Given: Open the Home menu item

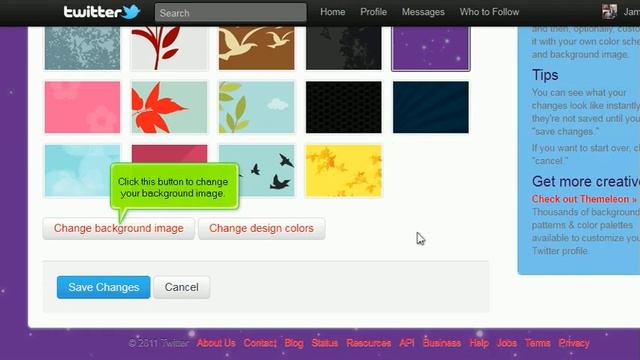Looking at the screenshot, I should pyautogui.click(x=332, y=12).
